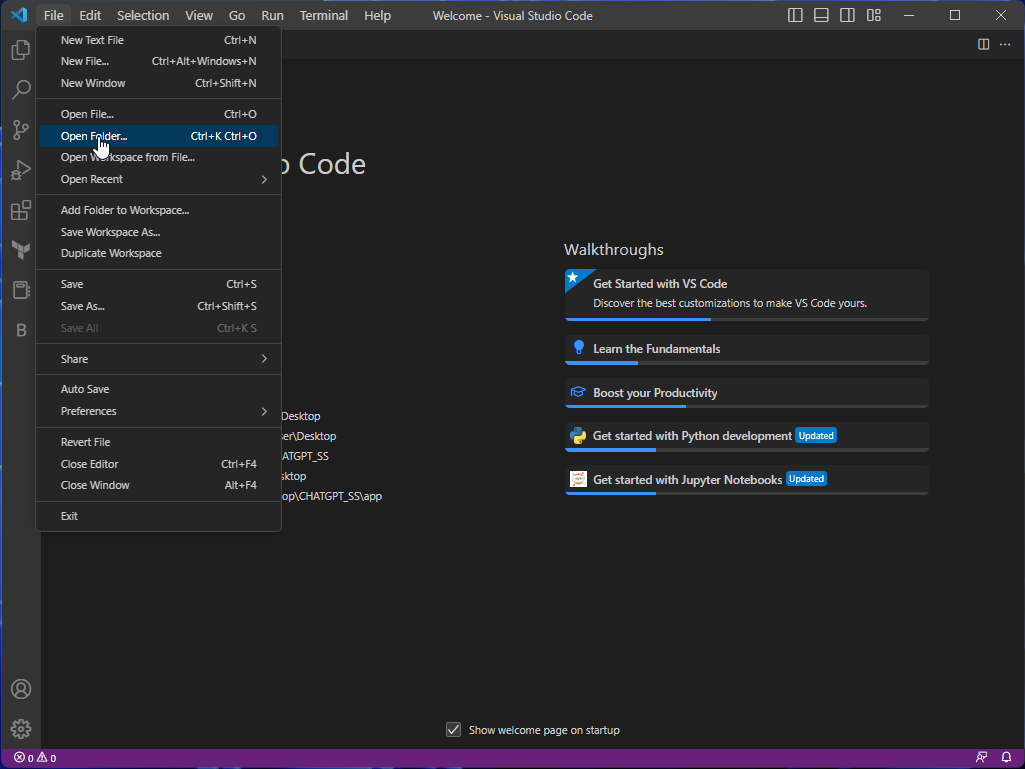Open the Run menu
This screenshot has height=769, width=1025.
tap(273, 15)
